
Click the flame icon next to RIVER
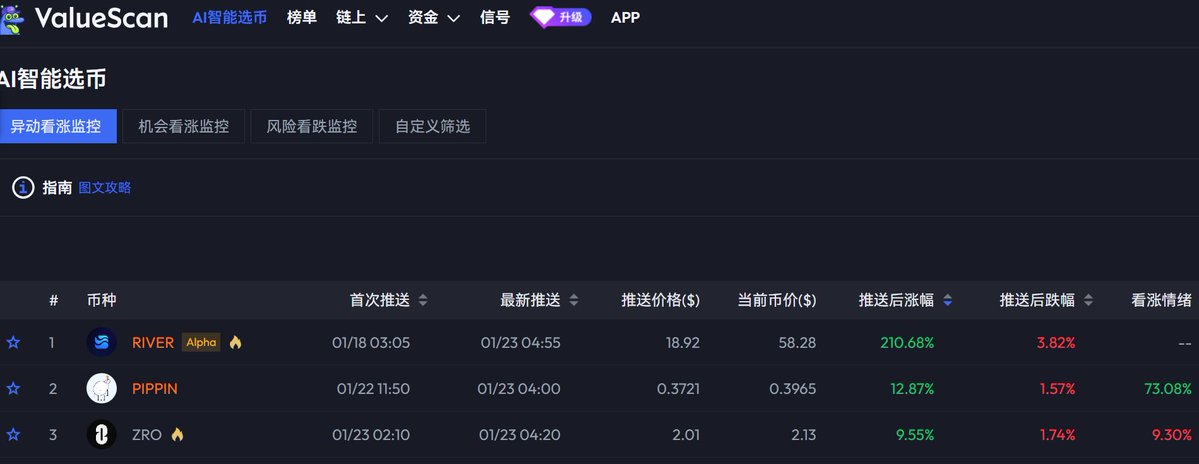[236, 343]
